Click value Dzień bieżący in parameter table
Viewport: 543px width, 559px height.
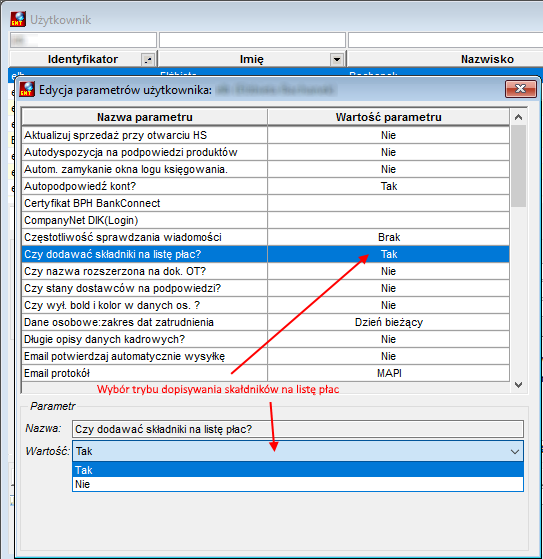pos(389,322)
